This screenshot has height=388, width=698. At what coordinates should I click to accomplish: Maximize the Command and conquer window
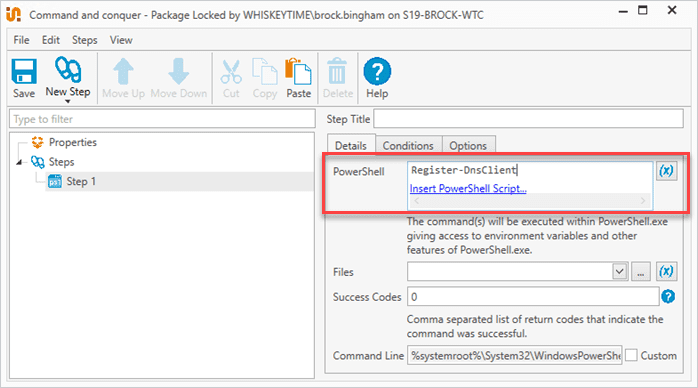(x=643, y=10)
